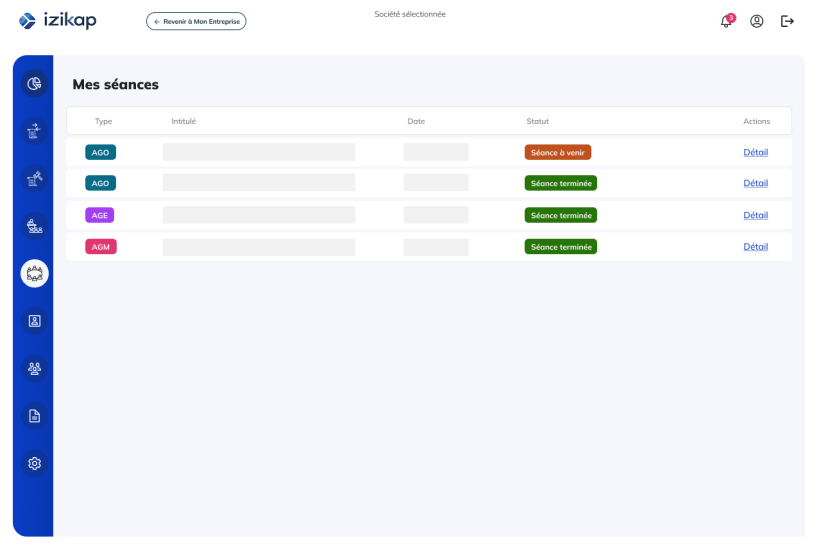Click the 'Date' column header
The image size is (821, 552).
(416, 121)
